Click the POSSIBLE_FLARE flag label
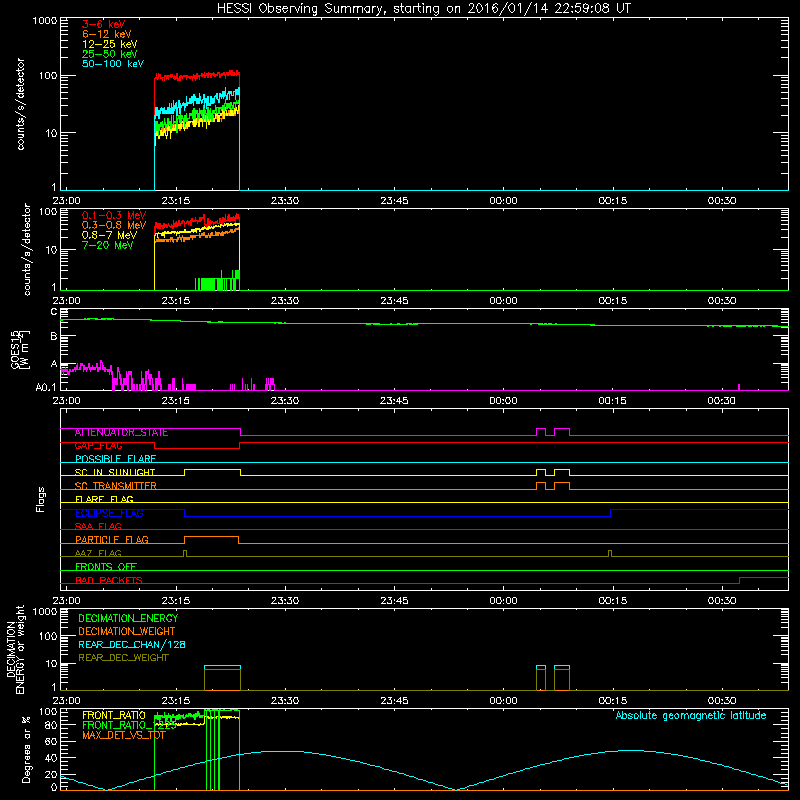This screenshot has width=800, height=800. click(115, 459)
